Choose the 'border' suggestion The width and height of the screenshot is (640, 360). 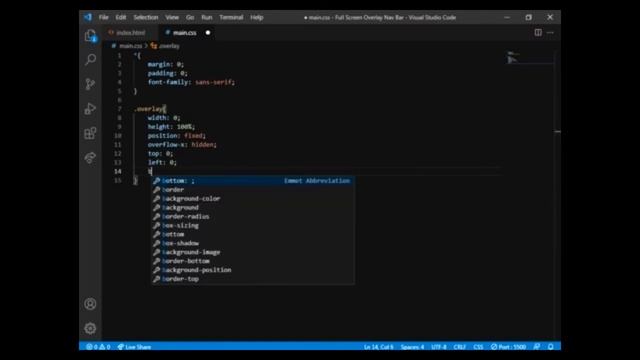(x=253, y=190)
